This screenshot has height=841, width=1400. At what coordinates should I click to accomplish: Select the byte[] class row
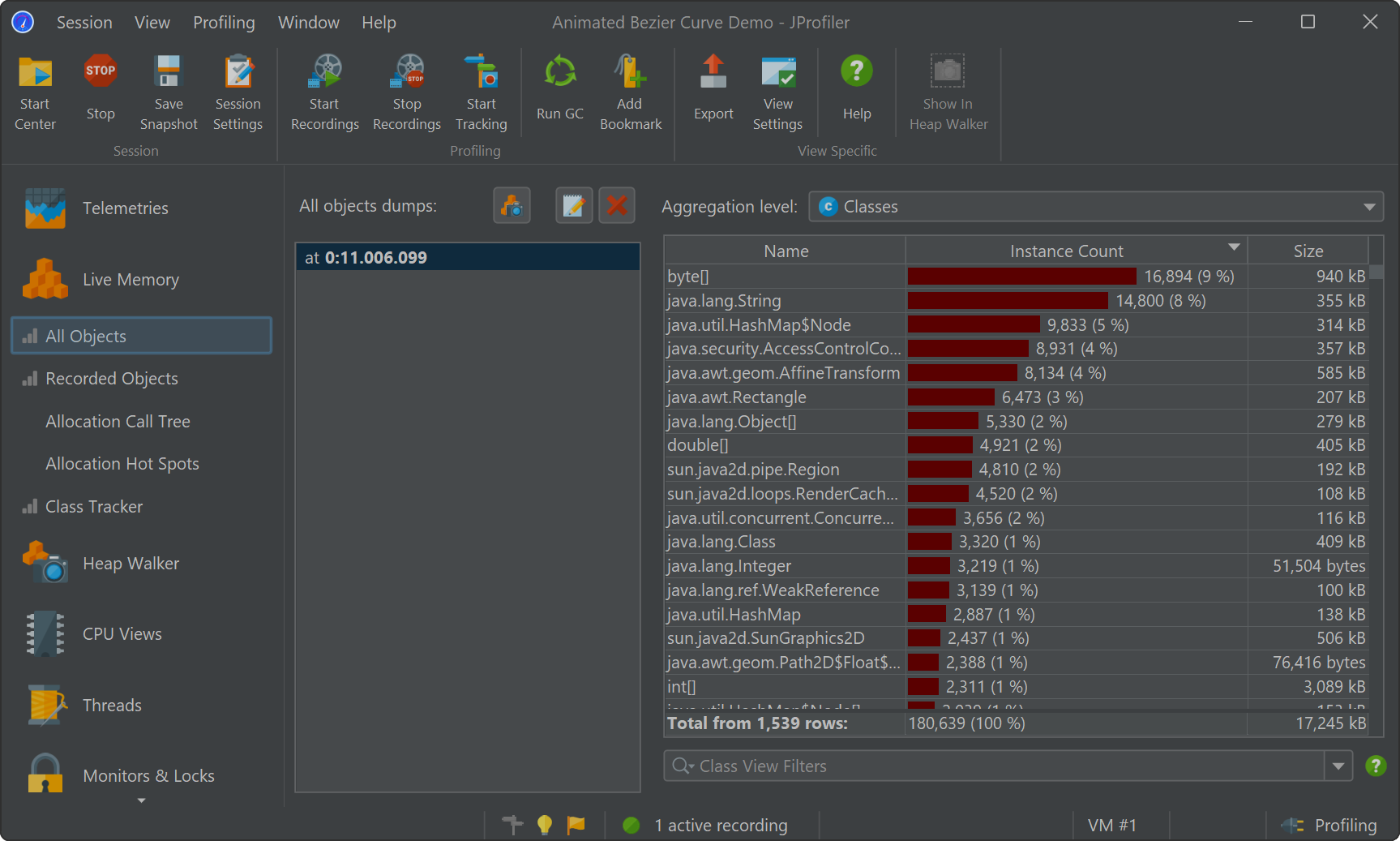[1017, 277]
